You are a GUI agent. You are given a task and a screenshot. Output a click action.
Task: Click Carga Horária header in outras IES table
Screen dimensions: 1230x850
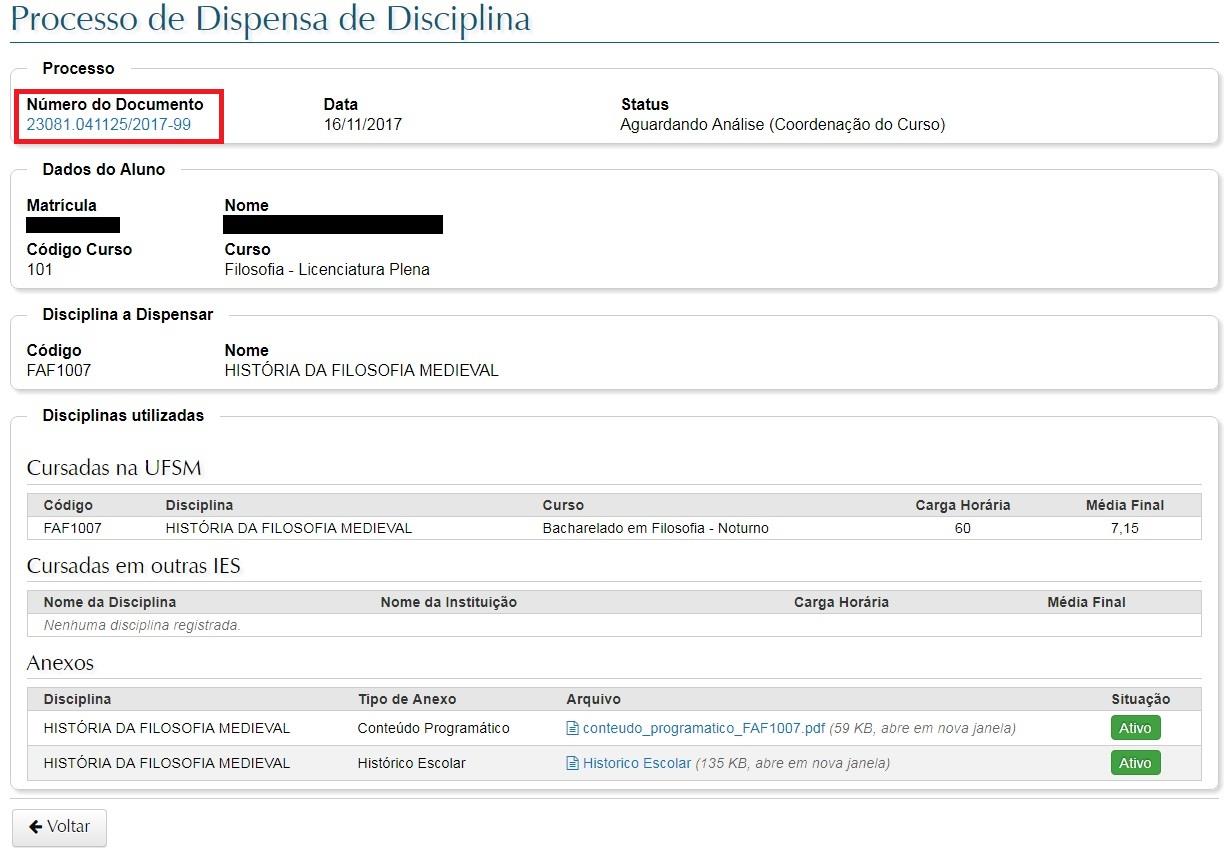click(841, 602)
